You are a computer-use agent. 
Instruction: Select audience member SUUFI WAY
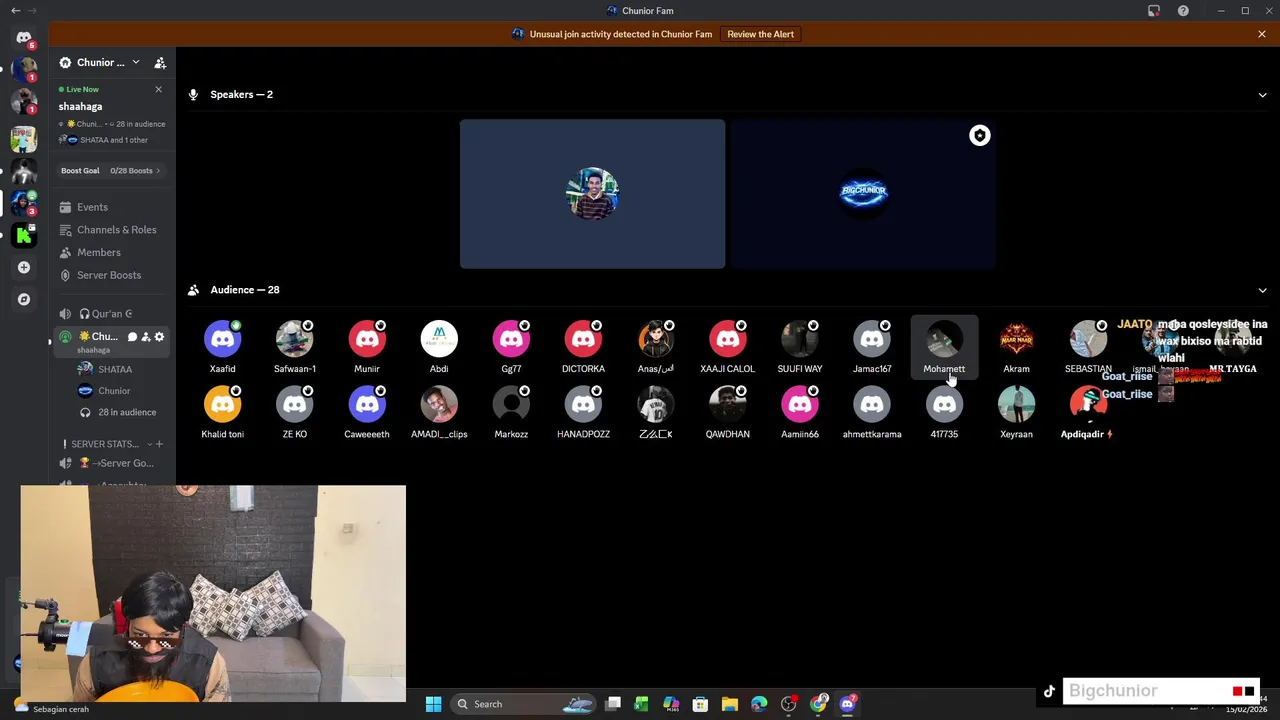click(x=800, y=347)
